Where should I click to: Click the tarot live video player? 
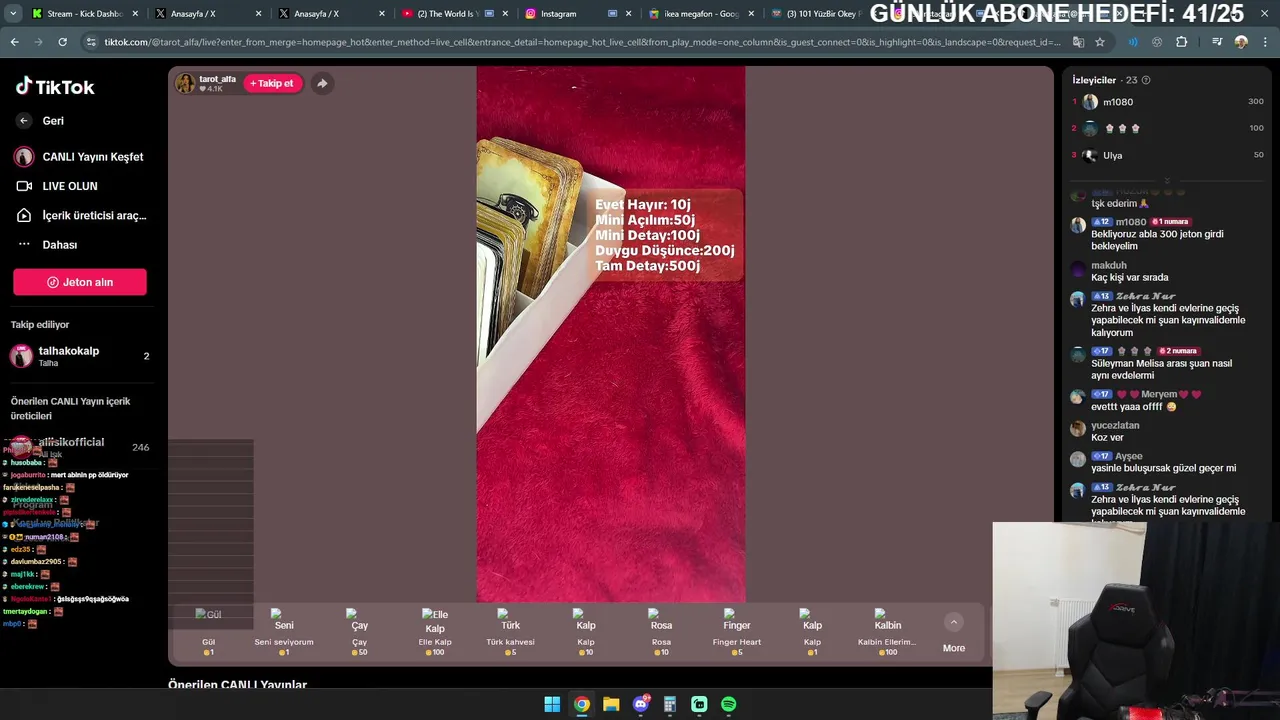pyautogui.click(x=611, y=335)
